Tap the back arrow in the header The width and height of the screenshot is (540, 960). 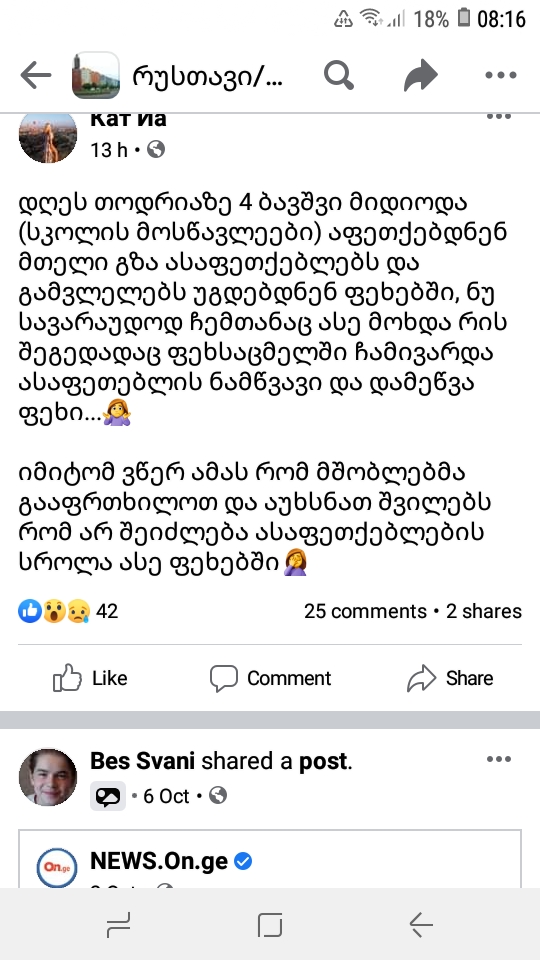click(x=36, y=76)
